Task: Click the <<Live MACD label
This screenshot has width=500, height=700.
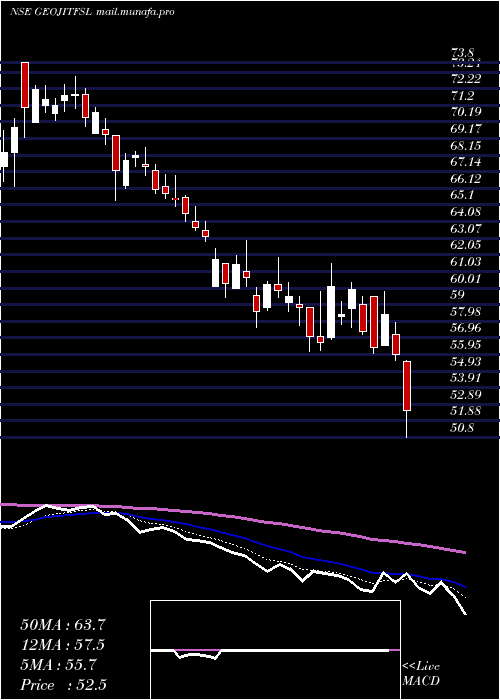Action: (x=421, y=674)
